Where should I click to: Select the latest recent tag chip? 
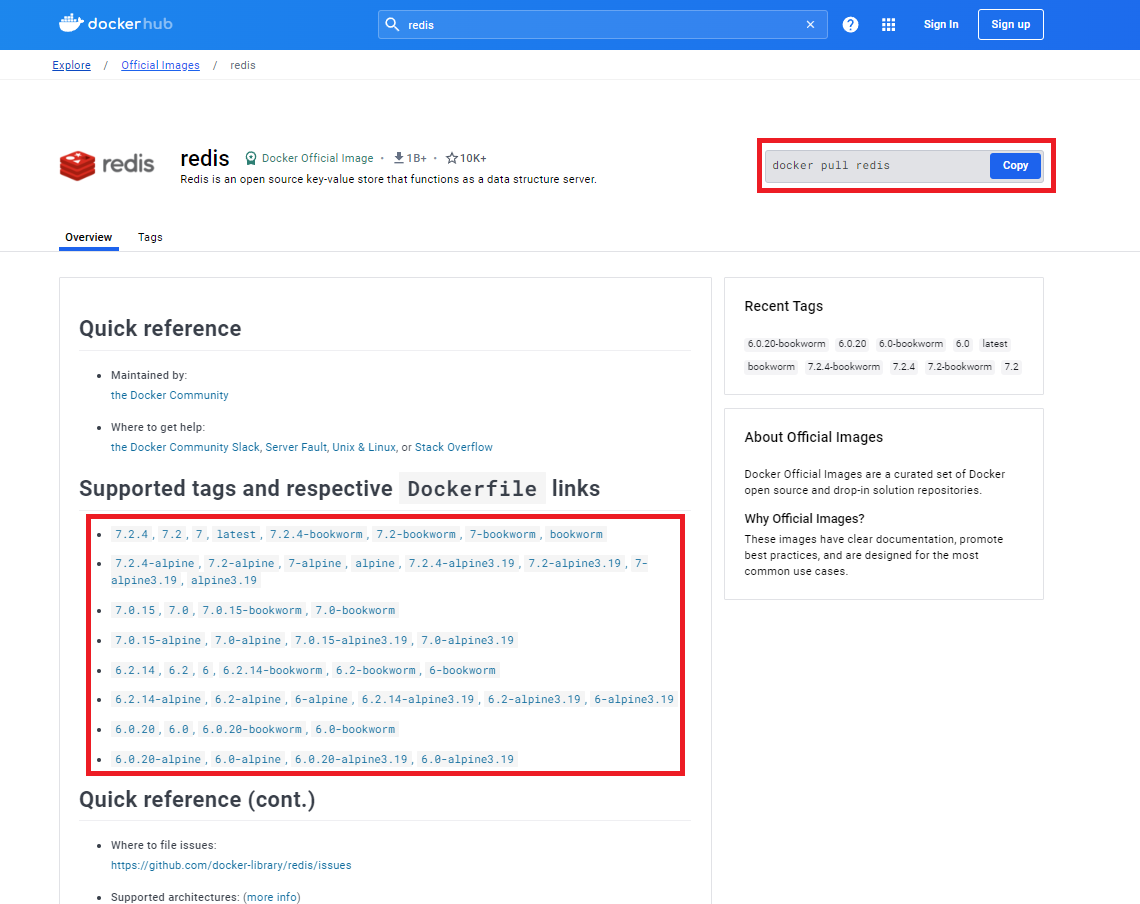995,344
